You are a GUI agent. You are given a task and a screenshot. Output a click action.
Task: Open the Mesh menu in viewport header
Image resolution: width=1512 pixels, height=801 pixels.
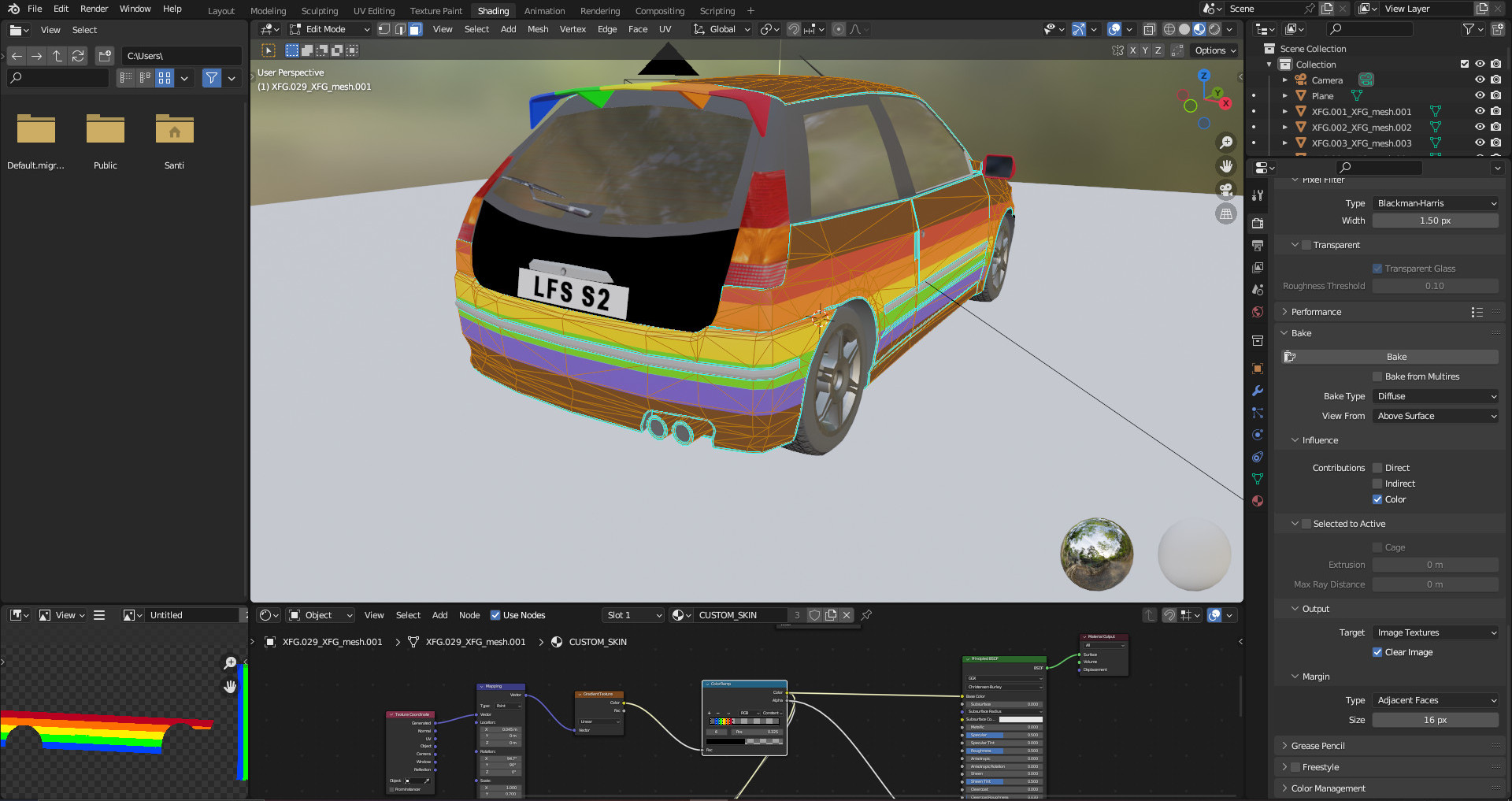[x=538, y=29]
